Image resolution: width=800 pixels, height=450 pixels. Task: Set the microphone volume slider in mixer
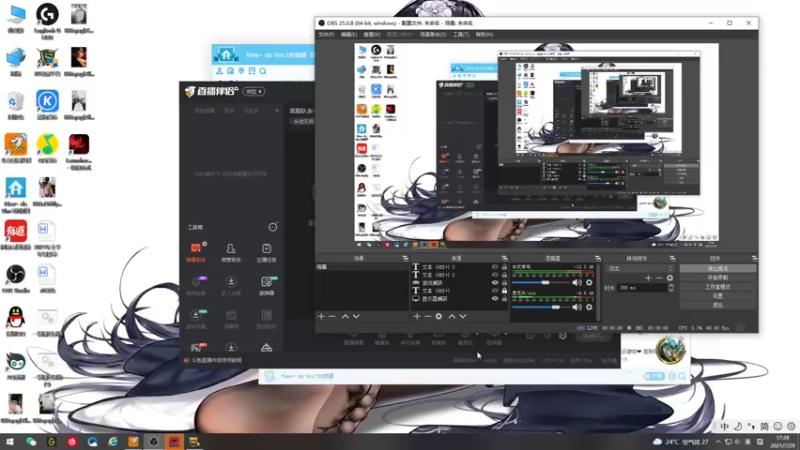(540, 307)
